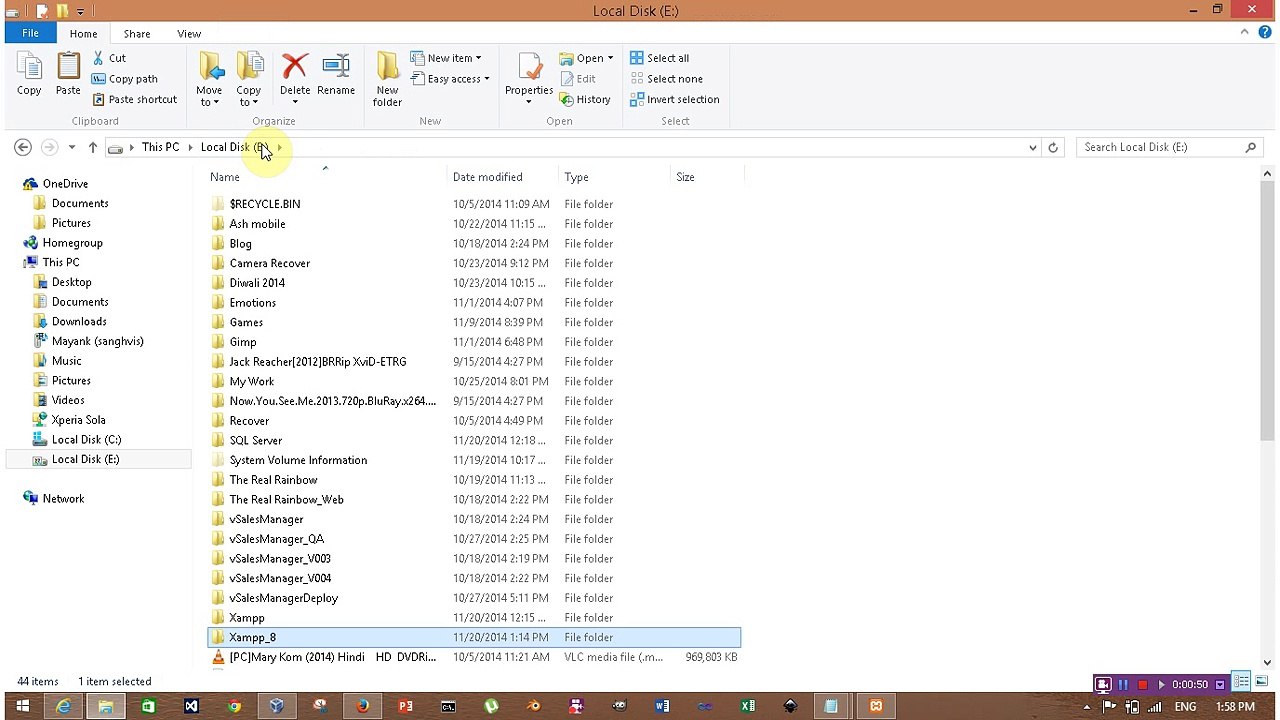Expand the arrow next to the Open button
Screen dimensions: 1280x720
coord(610,58)
